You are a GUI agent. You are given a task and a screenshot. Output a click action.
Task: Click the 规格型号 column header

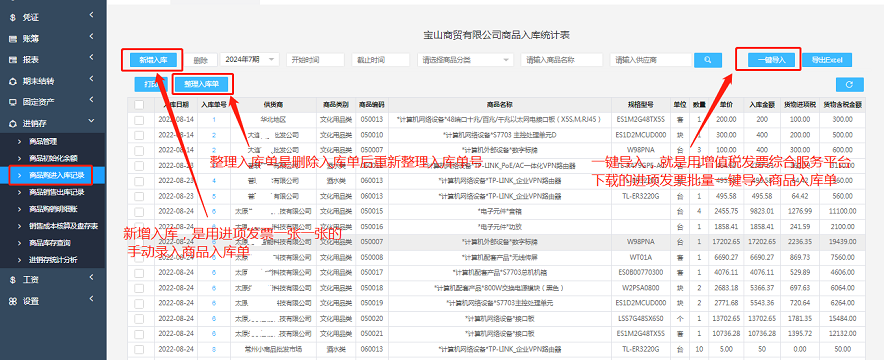640,105
